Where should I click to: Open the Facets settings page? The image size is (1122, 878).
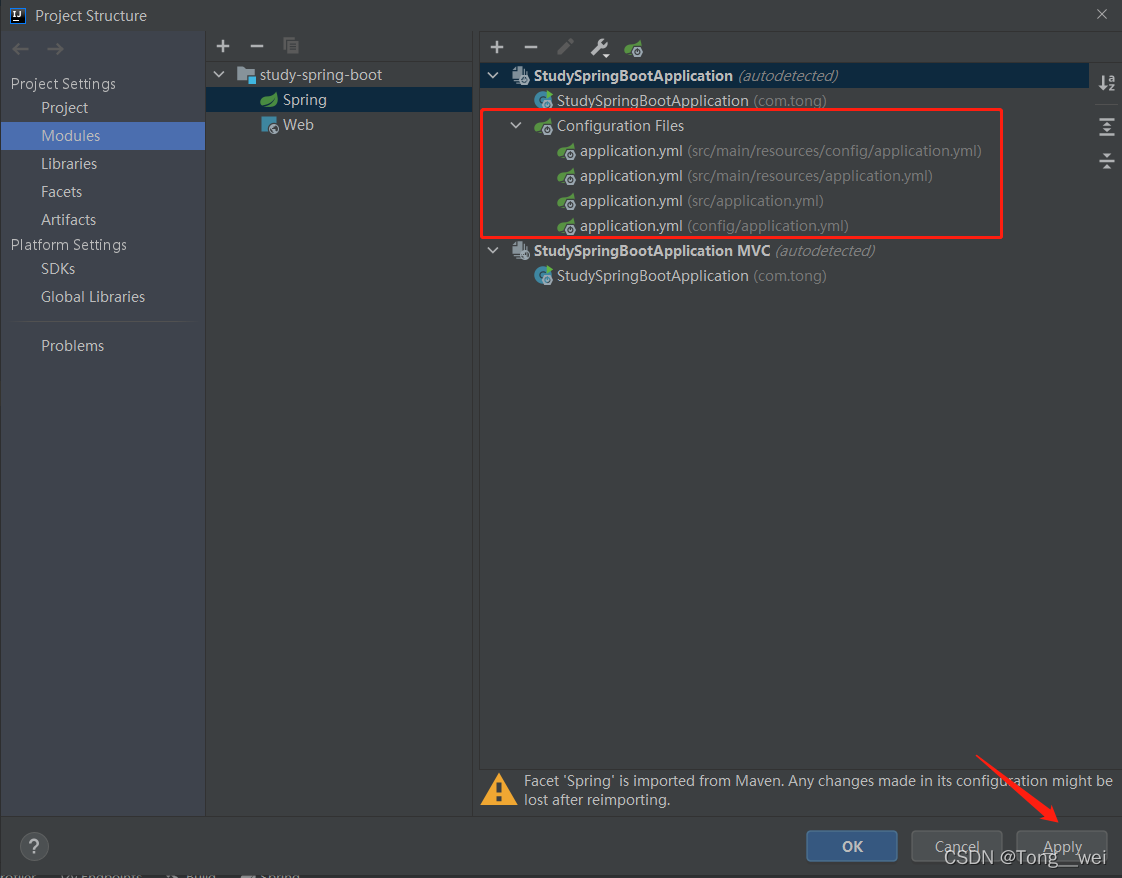coord(62,191)
